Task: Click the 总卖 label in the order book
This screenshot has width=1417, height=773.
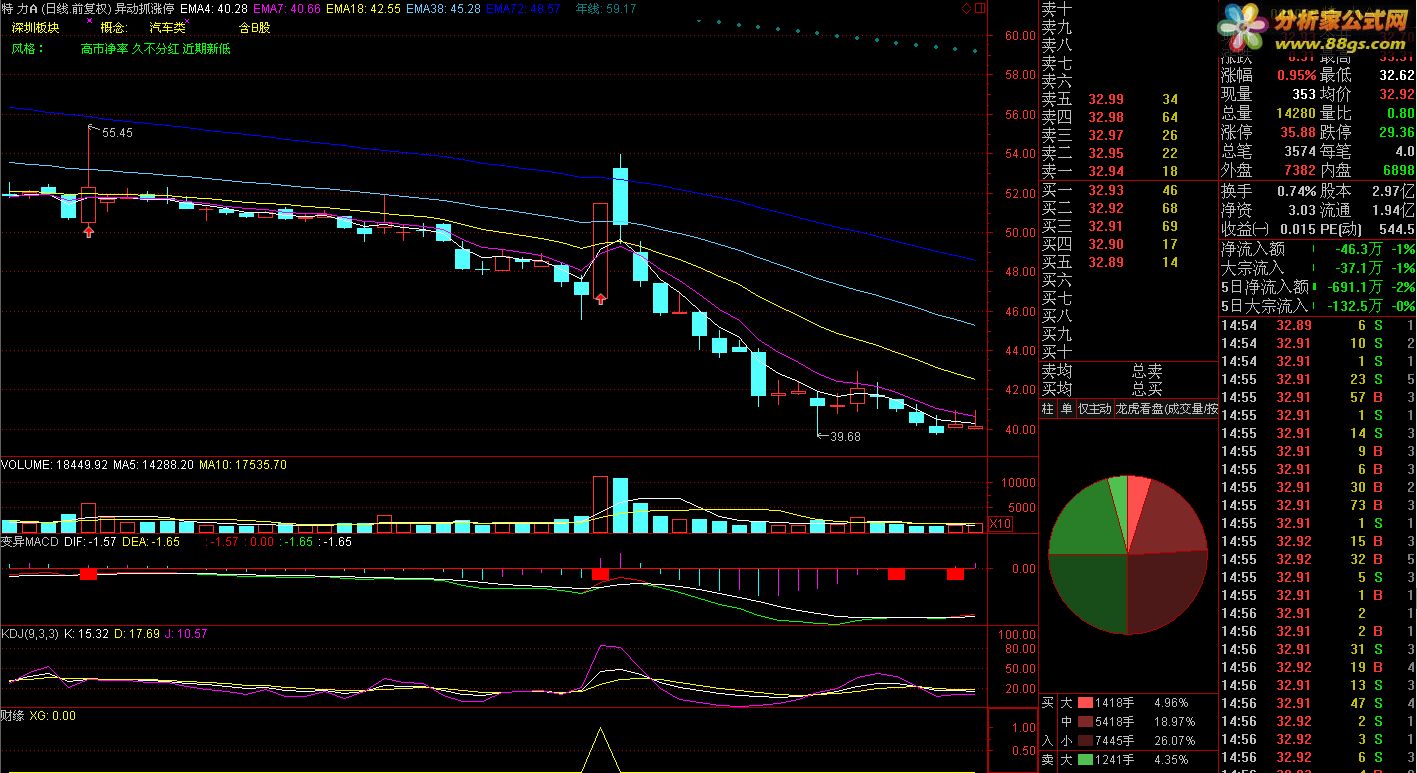Action: pos(1147,371)
